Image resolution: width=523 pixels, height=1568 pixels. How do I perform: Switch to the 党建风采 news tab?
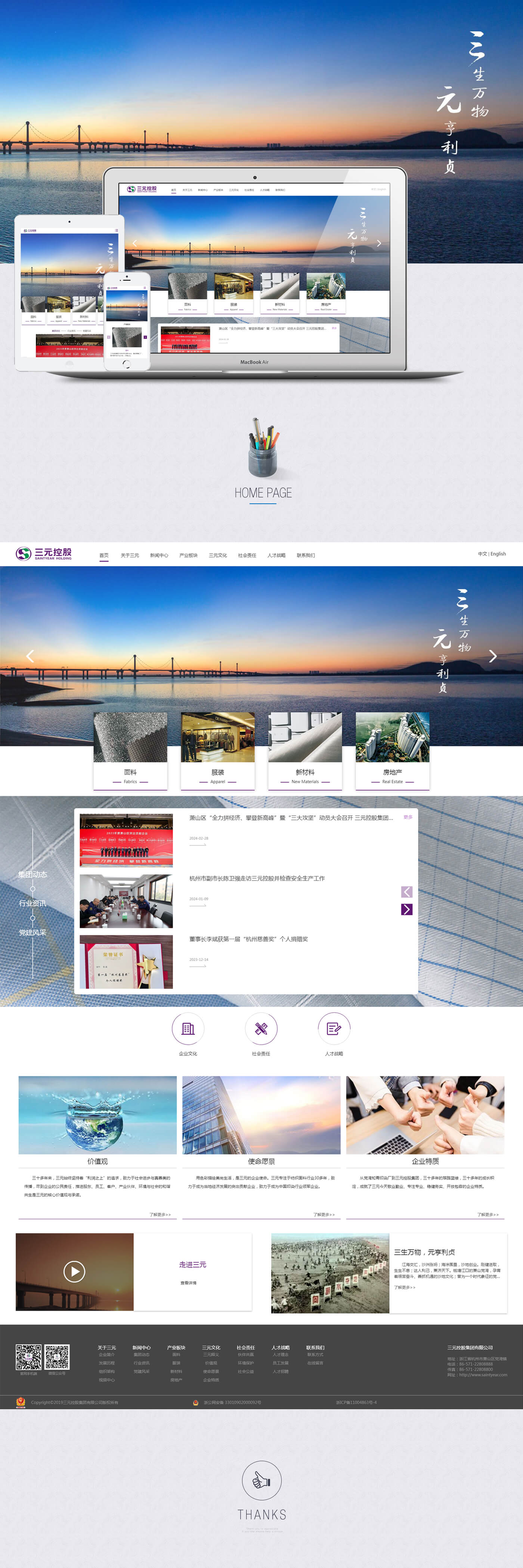click(32, 932)
